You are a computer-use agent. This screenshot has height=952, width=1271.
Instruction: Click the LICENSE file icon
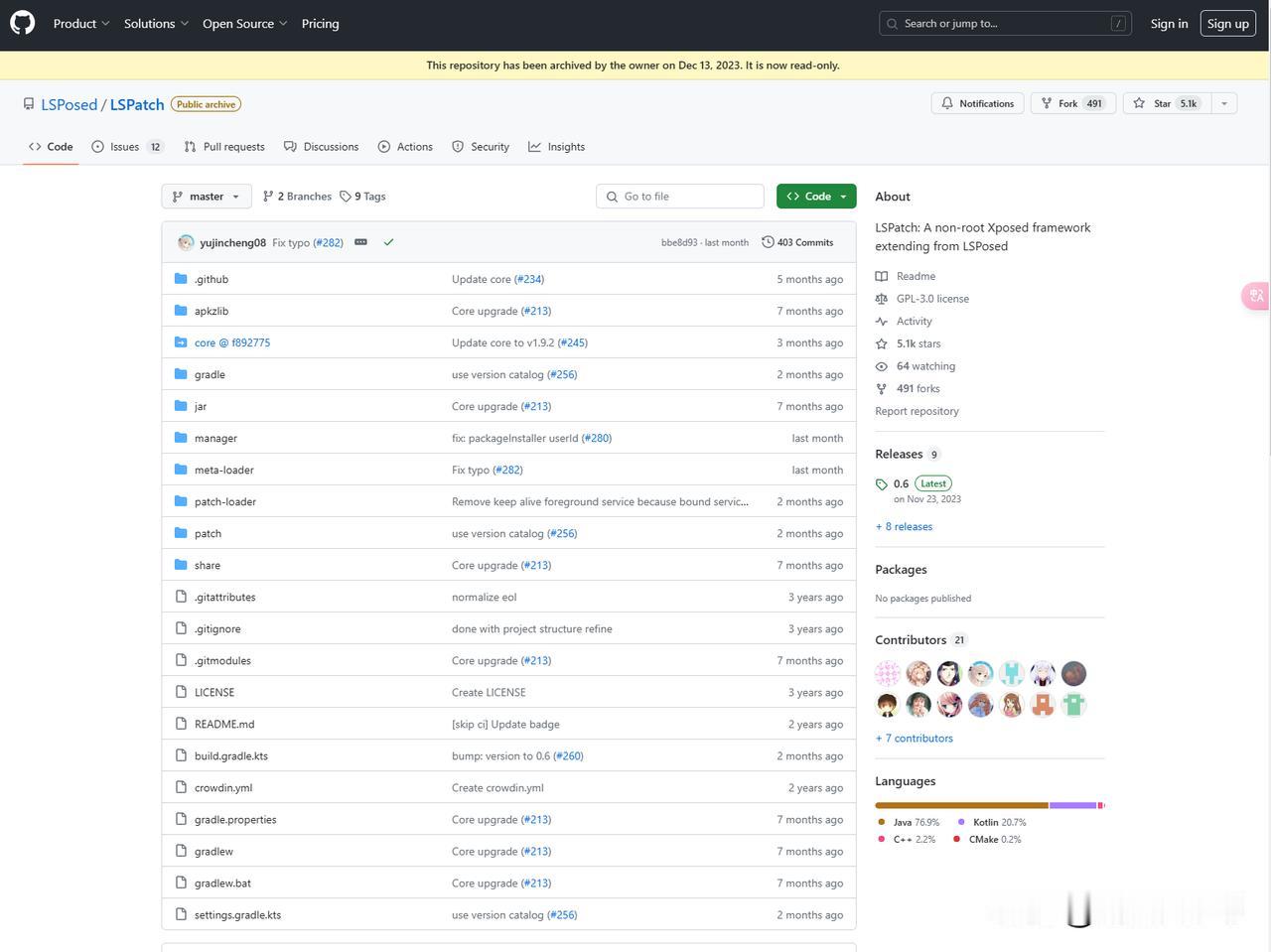[x=181, y=692]
